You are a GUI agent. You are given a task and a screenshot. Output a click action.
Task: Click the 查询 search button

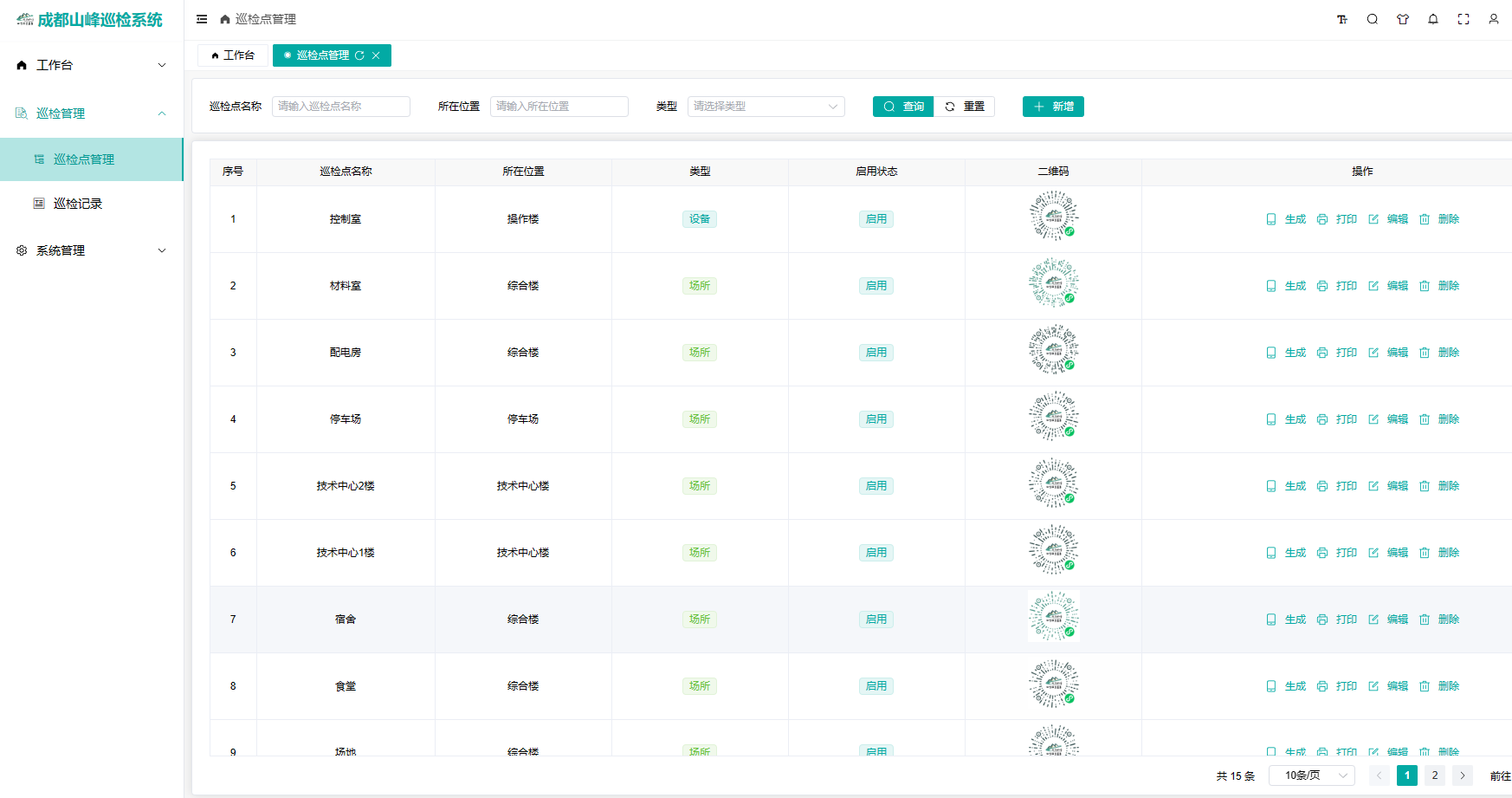click(x=903, y=107)
